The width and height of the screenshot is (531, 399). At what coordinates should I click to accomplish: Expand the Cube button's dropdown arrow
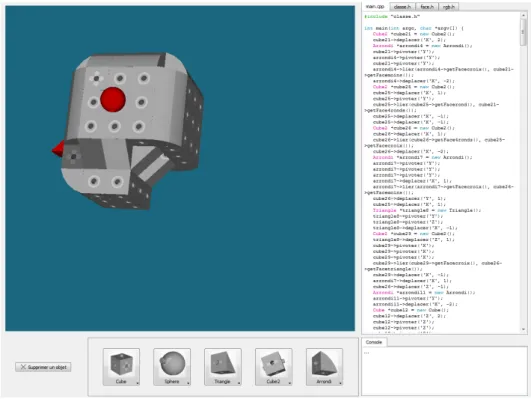coord(137,383)
